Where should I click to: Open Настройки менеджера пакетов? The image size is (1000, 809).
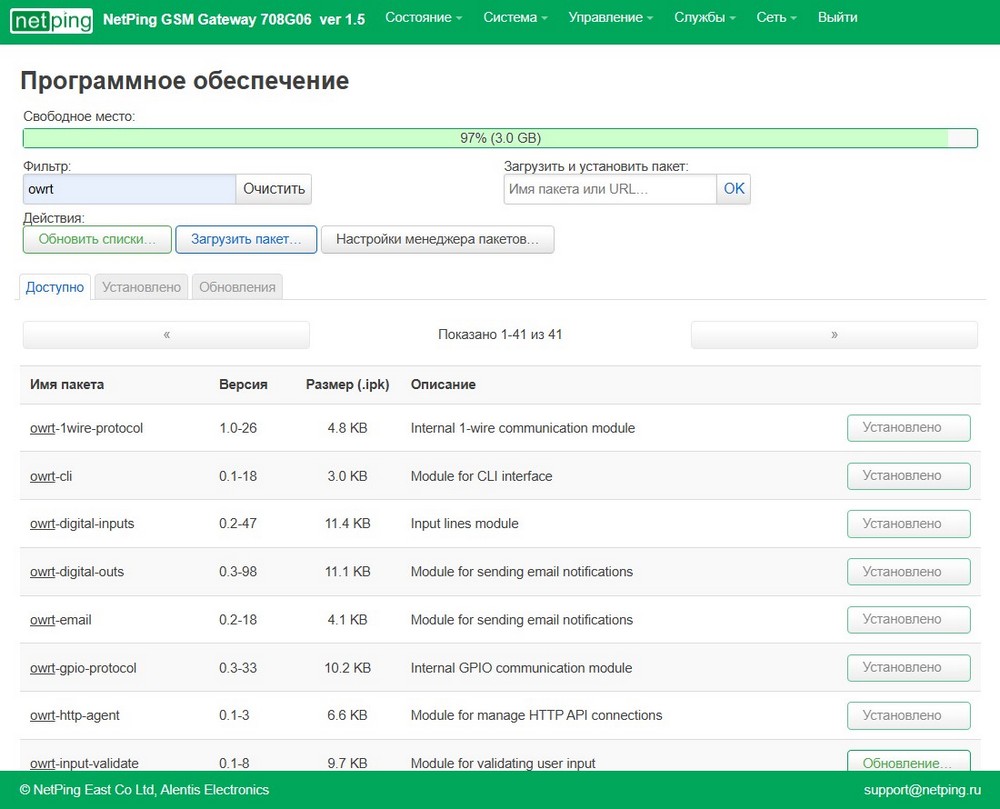pyautogui.click(x=437, y=240)
